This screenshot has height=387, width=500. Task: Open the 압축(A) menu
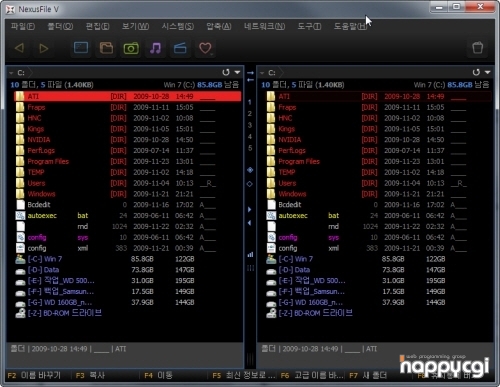pos(219,26)
